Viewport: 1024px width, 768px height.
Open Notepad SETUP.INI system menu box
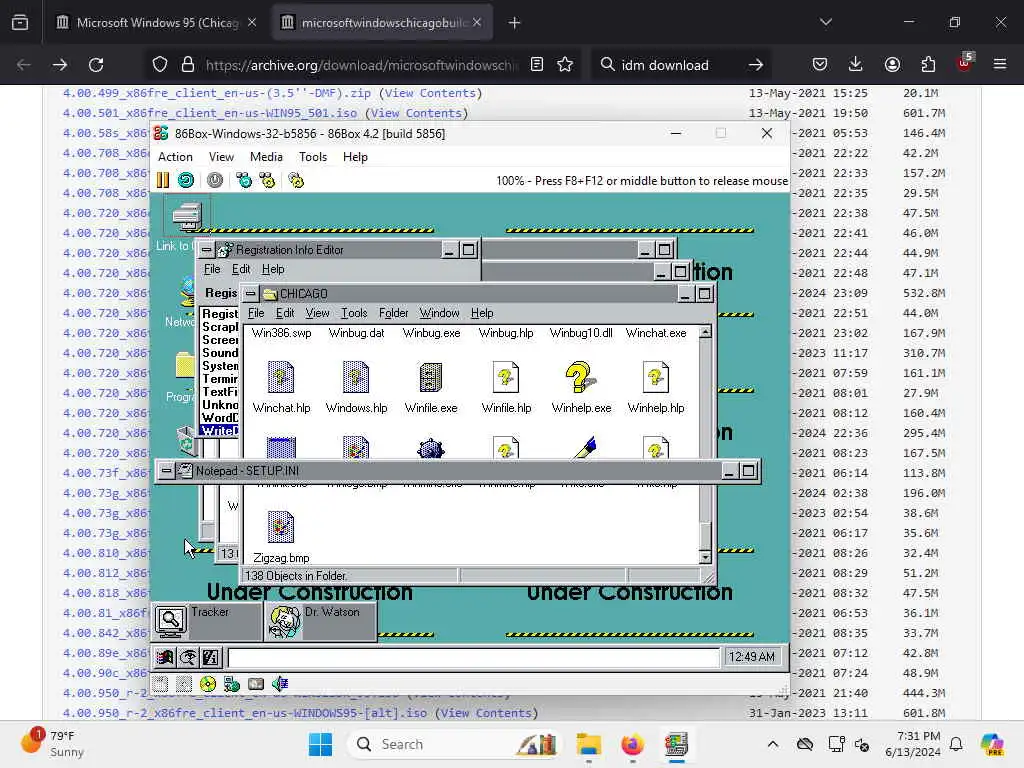[167, 471]
